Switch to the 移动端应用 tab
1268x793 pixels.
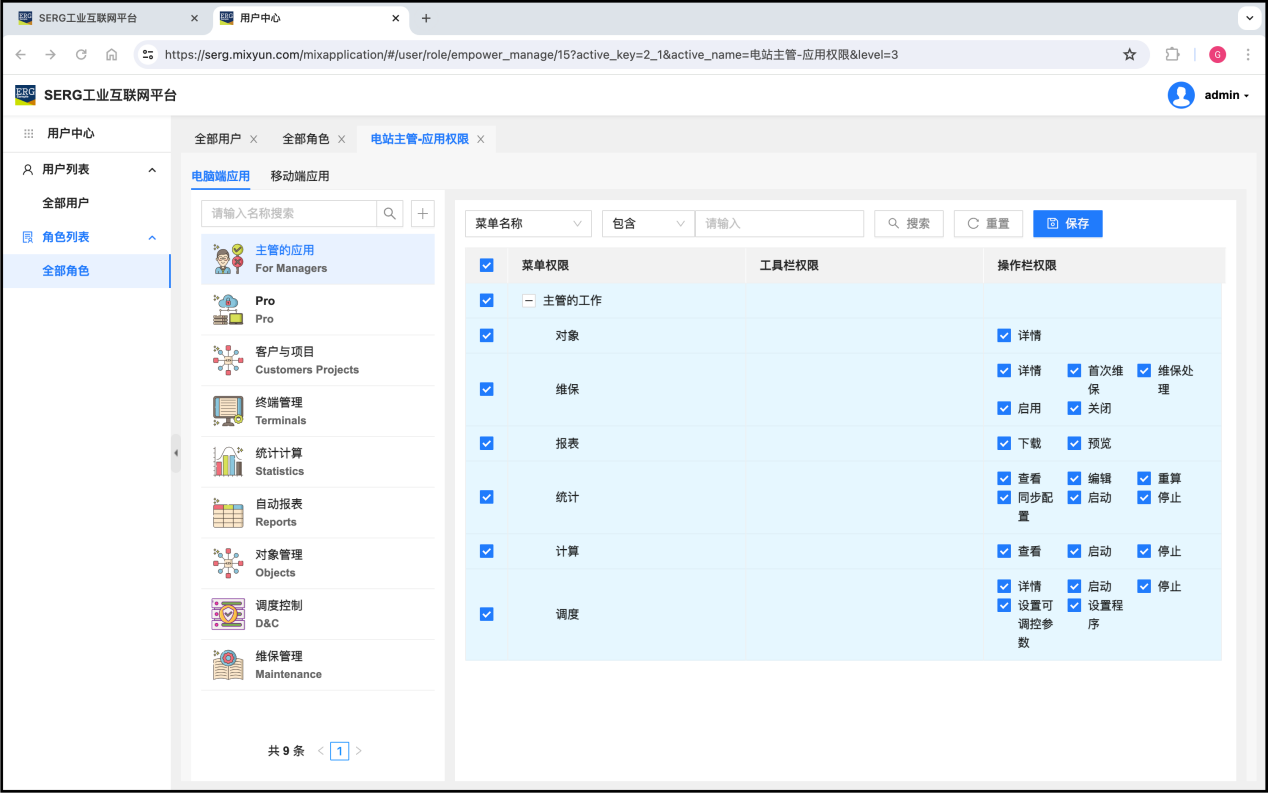pos(300,176)
